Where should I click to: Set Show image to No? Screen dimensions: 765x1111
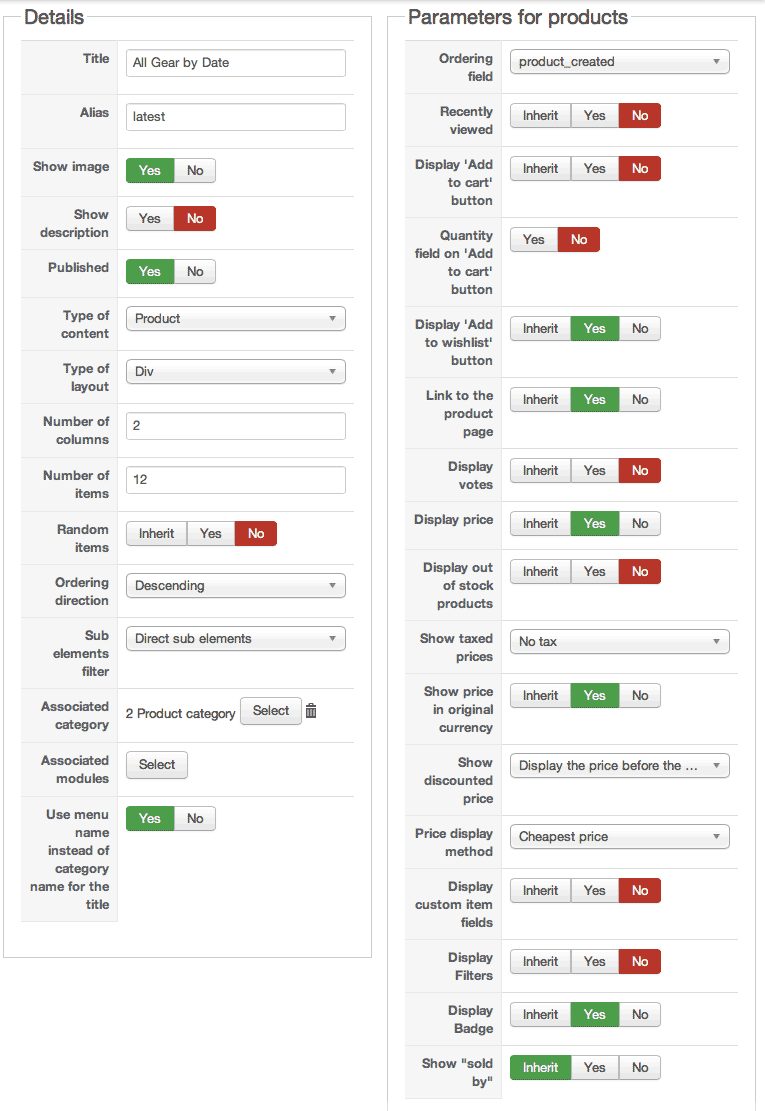[x=195, y=170]
